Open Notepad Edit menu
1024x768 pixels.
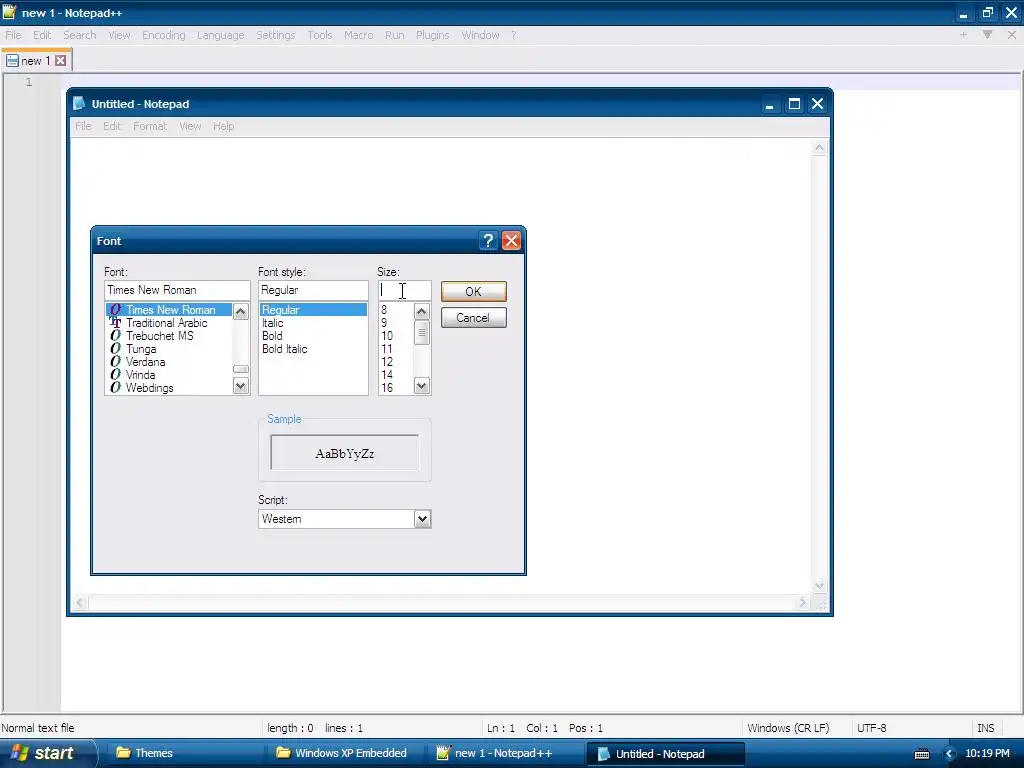[x=112, y=126]
